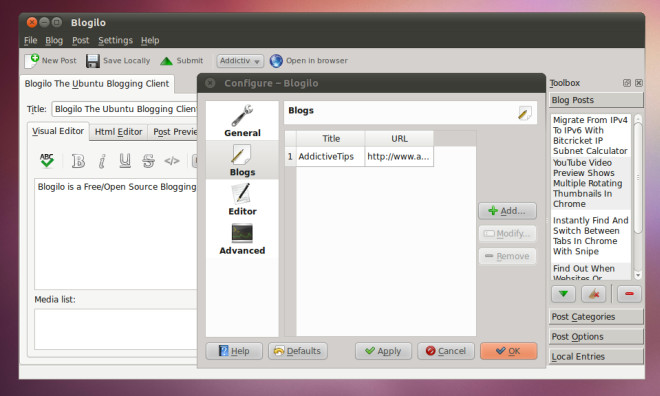Expand the Post Categories panel
This screenshot has width=660, height=396.
pos(596,316)
